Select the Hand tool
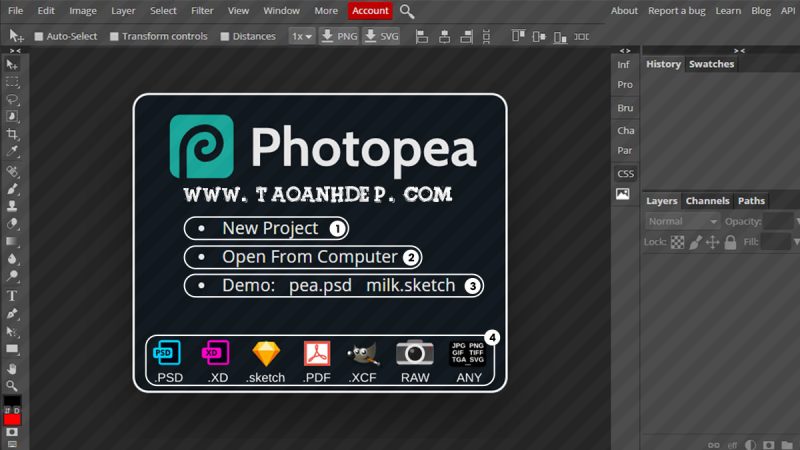This screenshot has height=450, width=800. [12, 368]
